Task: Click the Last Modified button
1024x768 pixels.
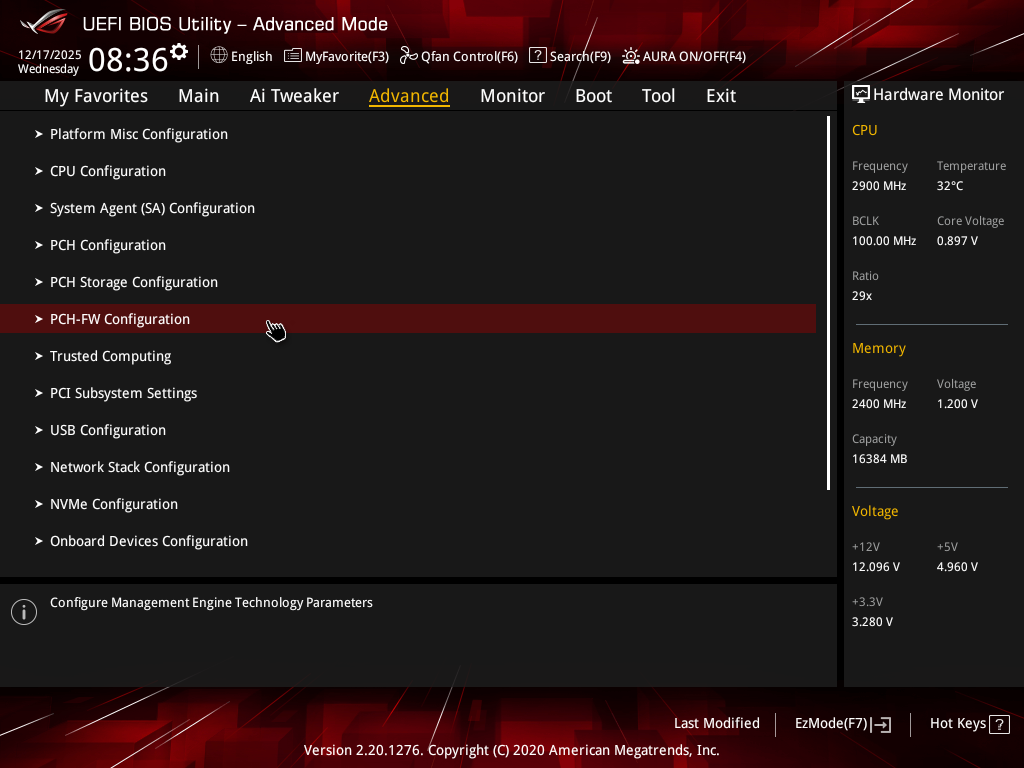Action: click(x=716, y=723)
